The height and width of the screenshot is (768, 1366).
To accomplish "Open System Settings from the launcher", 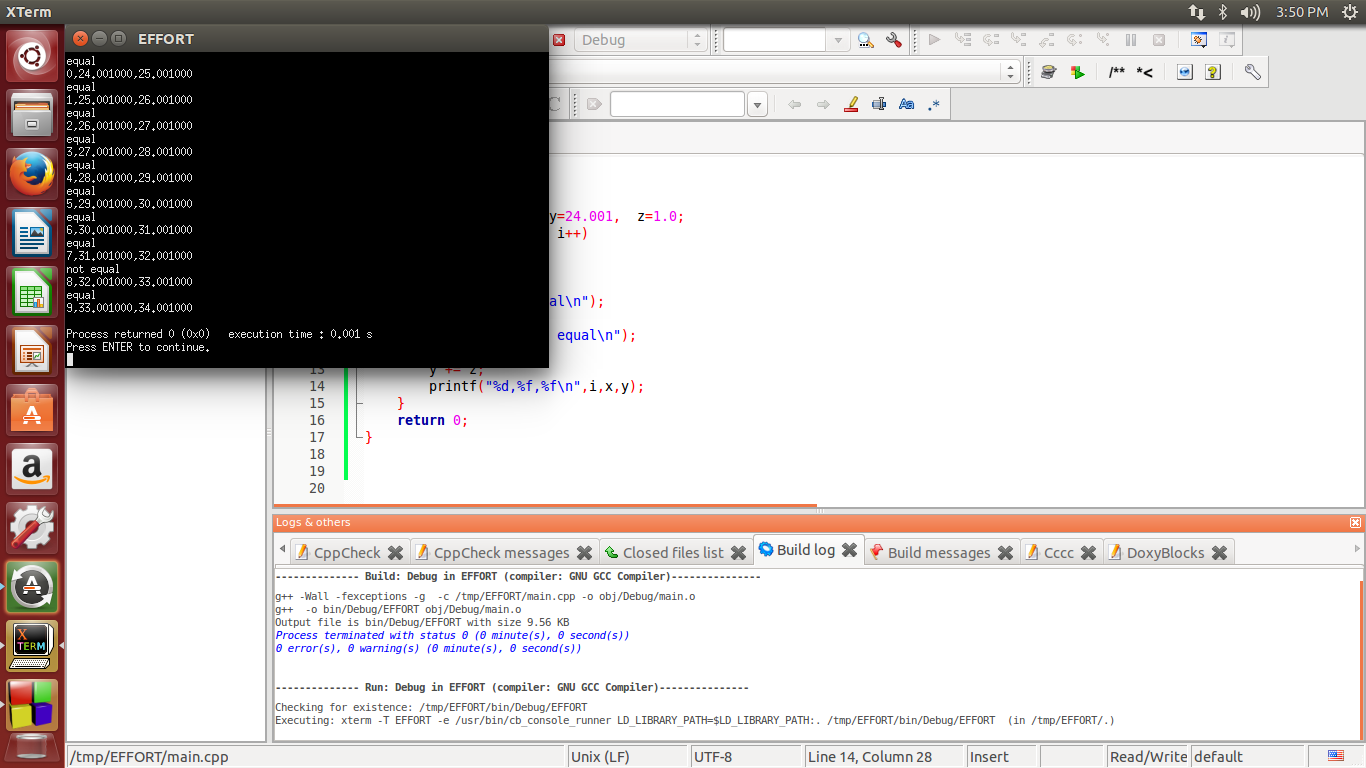I will [33, 528].
